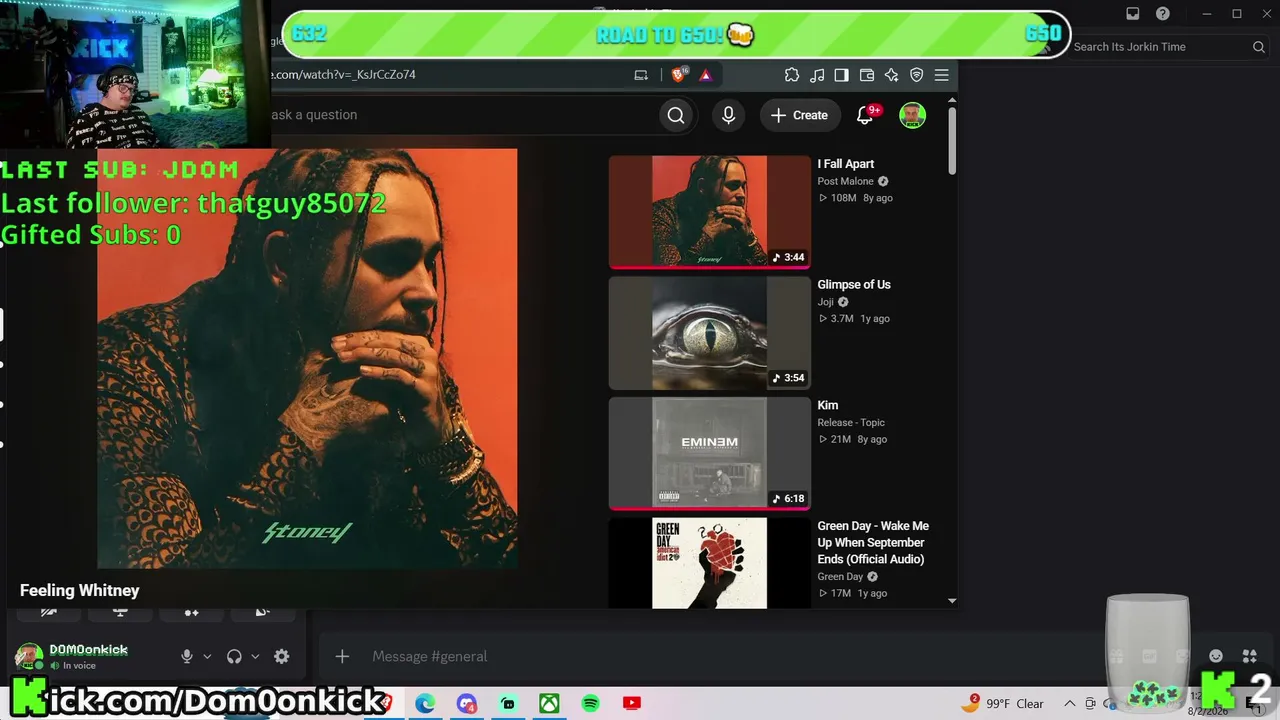This screenshot has height=720, width=1280.
Task: Click the Search Its Jorkin Time field
Action: tap(1169, 47)
